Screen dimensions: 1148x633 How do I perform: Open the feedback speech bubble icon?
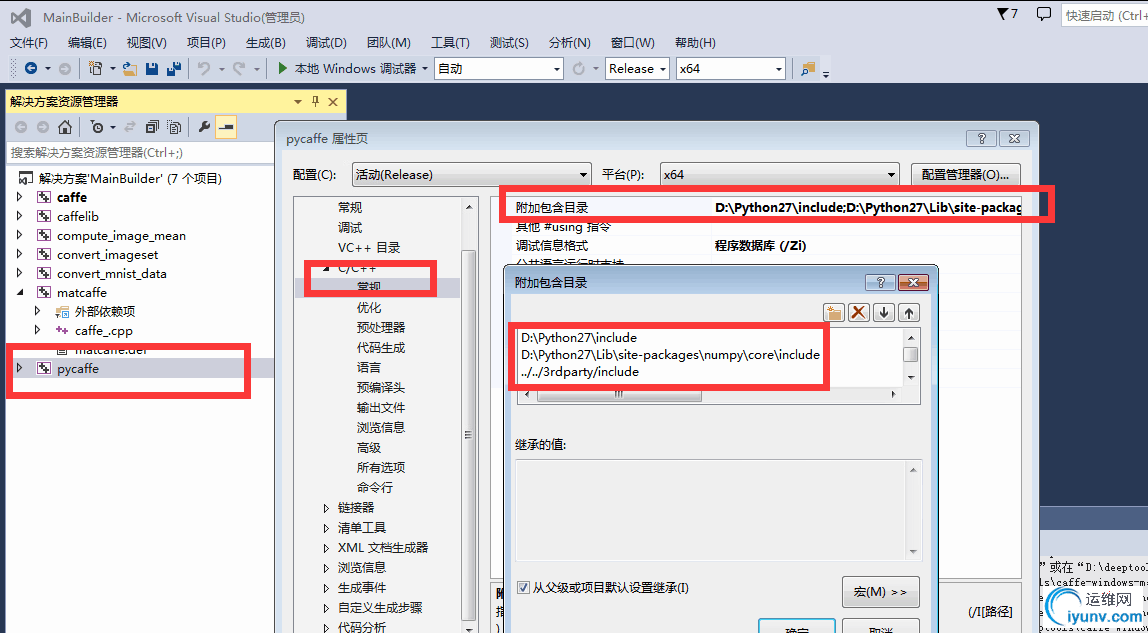click(x=1044, y=14)
